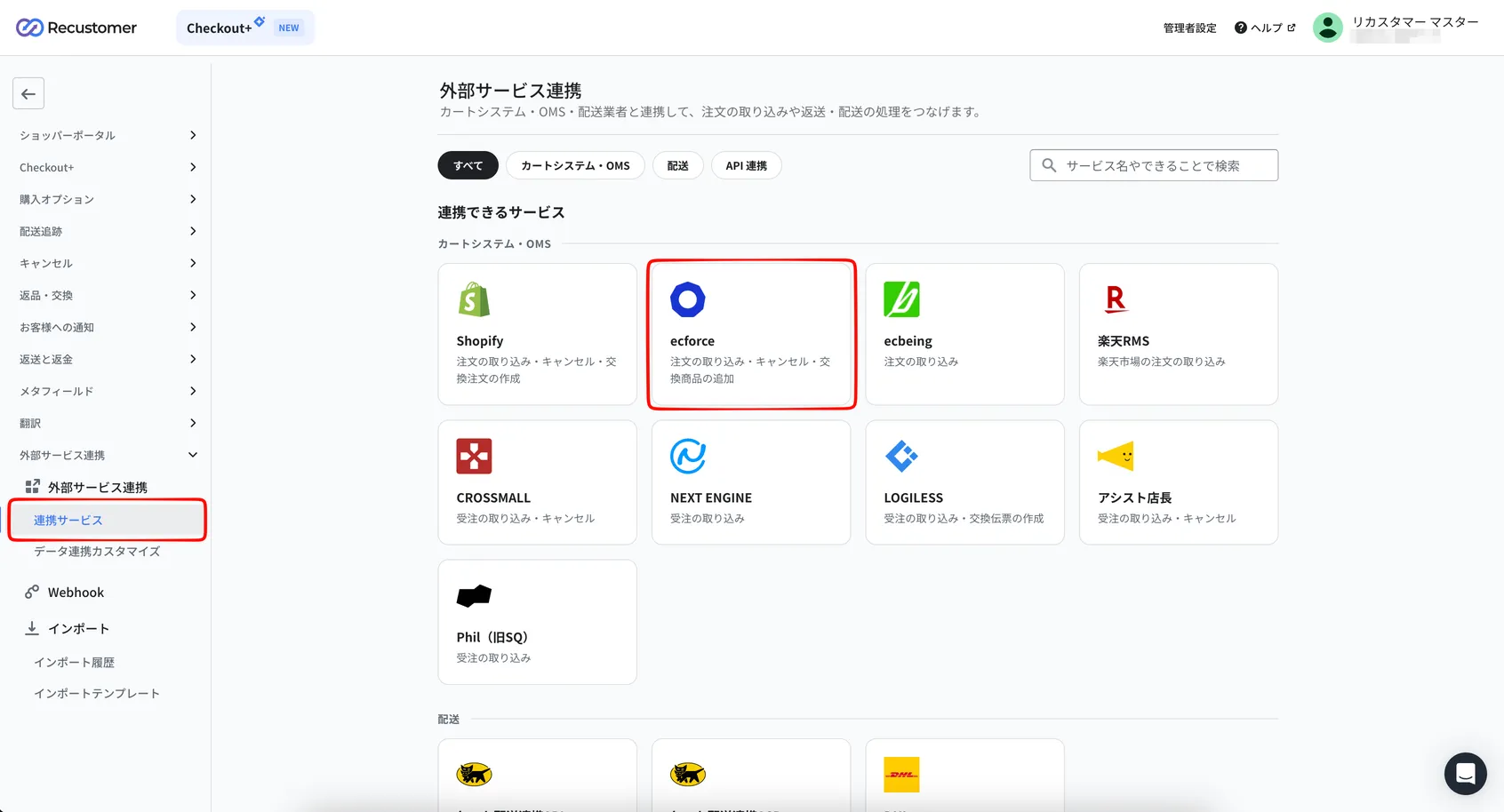
Task: Click the Webhook icon in the sidebar
Action: click(32, 592)
